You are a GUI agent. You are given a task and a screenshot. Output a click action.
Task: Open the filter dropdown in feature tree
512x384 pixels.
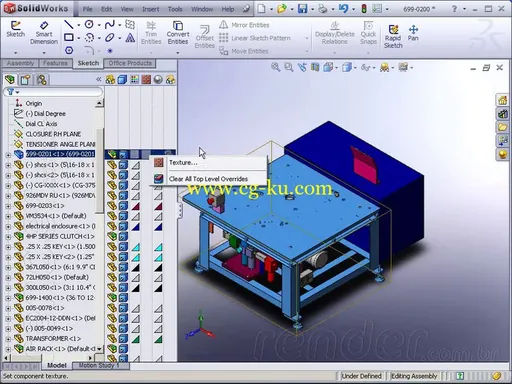17,92
